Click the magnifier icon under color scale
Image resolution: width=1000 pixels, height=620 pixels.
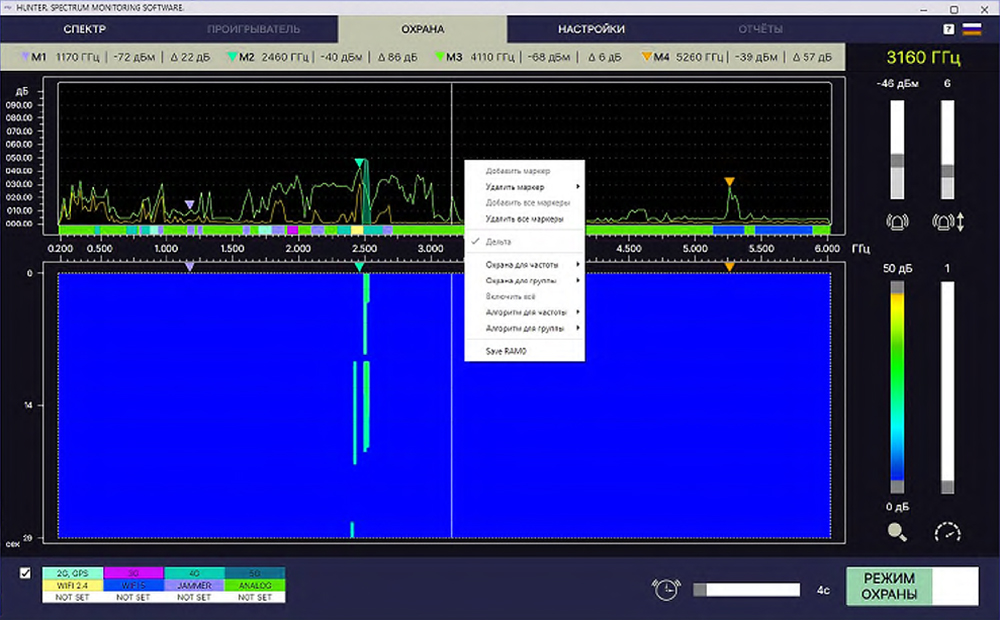pyautogui.click(x=897, y=532)
